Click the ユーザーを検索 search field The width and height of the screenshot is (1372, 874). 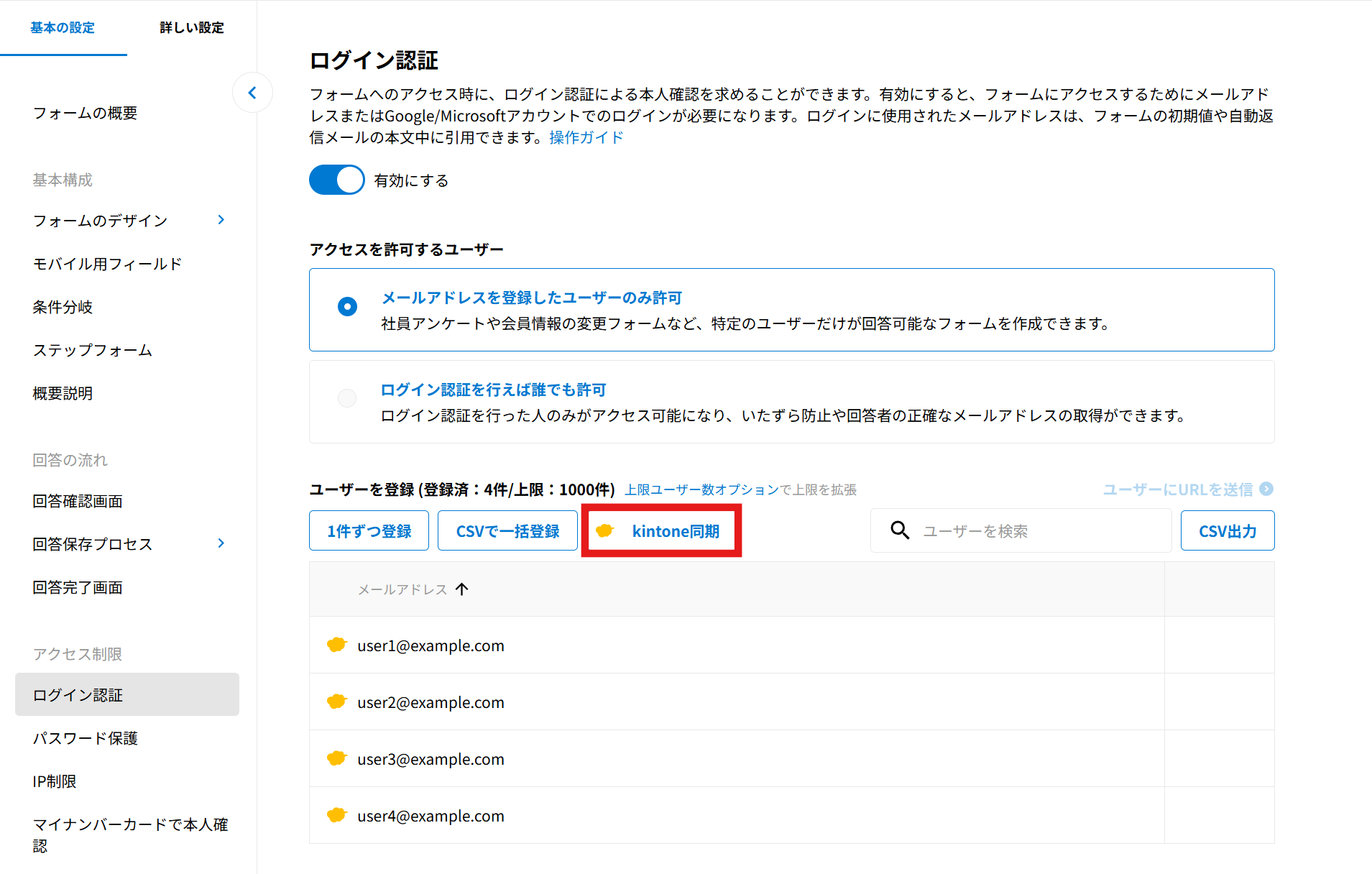(1035, 531)
